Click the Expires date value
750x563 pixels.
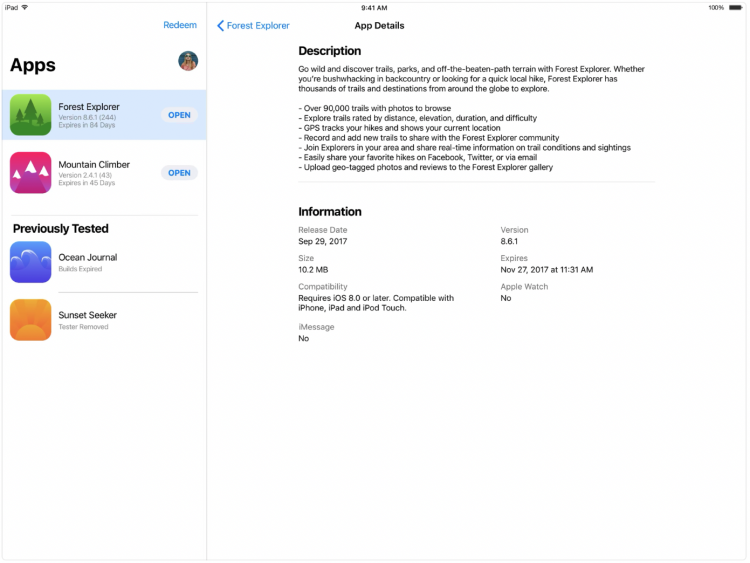pyautogui.click(x=546, y=270)
